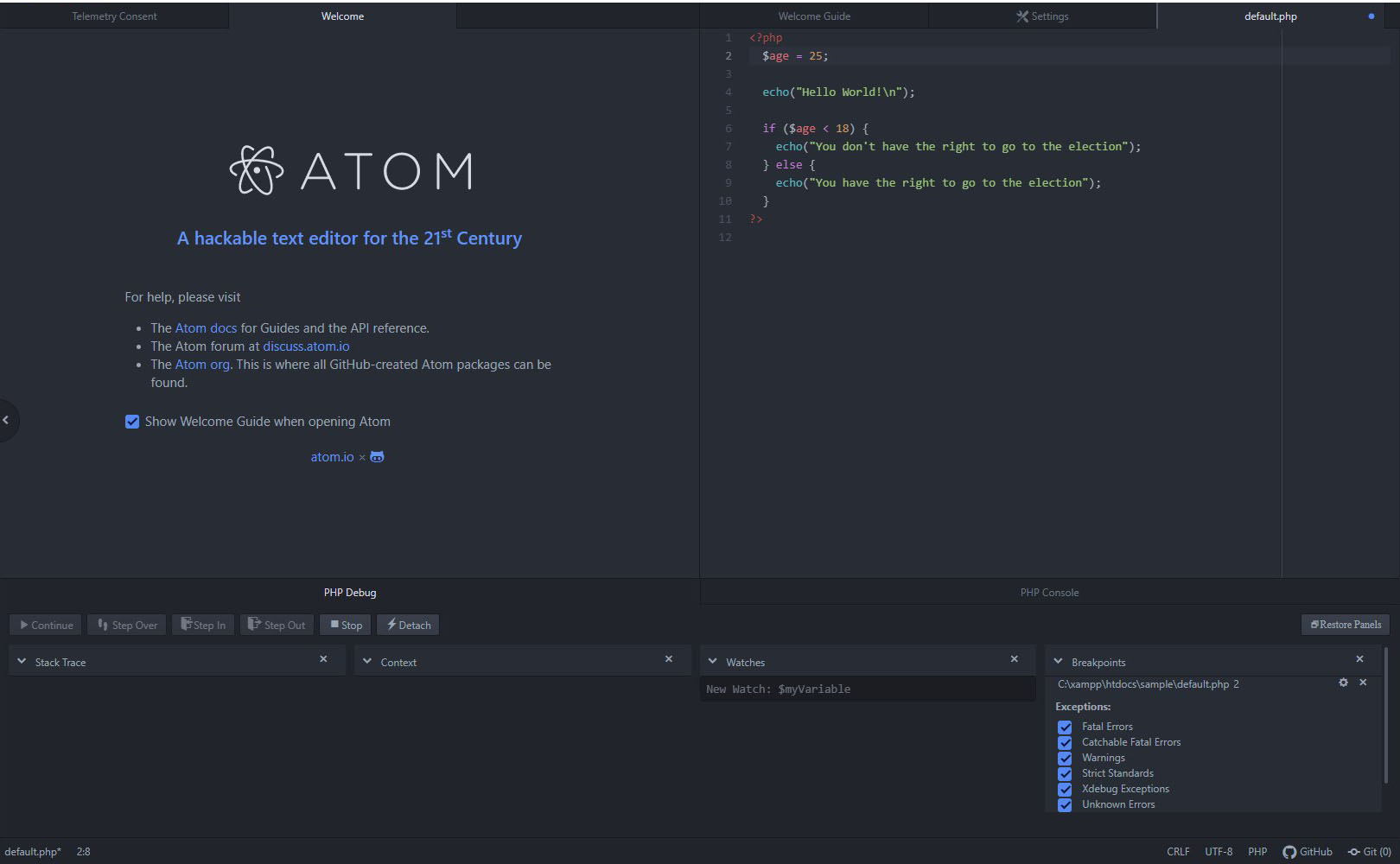The width and height of the screenshot is (1400, 864).
Task: Click the Step Out debug button
Action: pyautogui.click(x=277, y=625)
